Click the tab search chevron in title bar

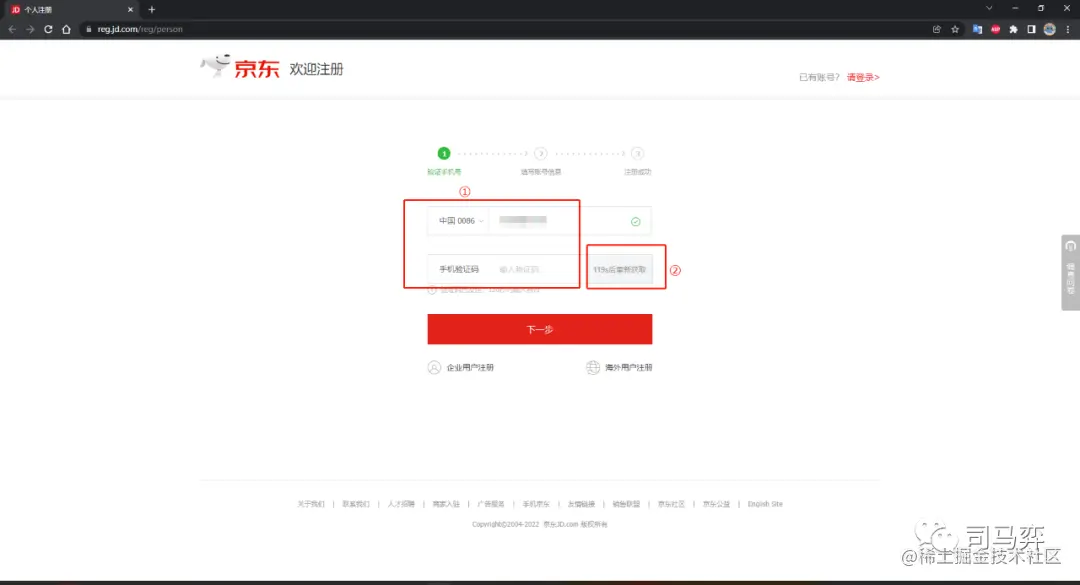[x=989, y=8]
